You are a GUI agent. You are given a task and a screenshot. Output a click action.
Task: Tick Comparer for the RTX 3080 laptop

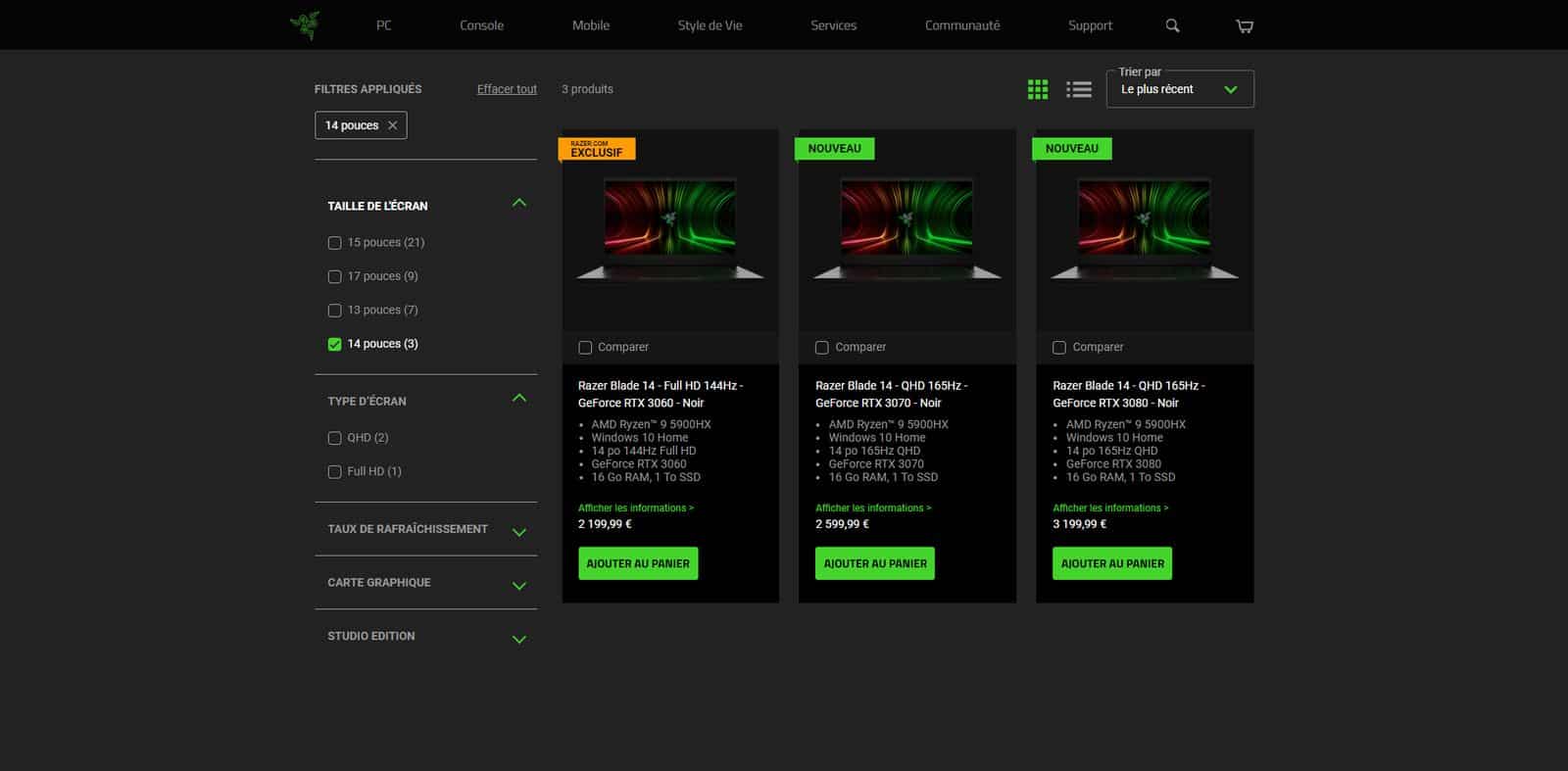point(1059,347)
